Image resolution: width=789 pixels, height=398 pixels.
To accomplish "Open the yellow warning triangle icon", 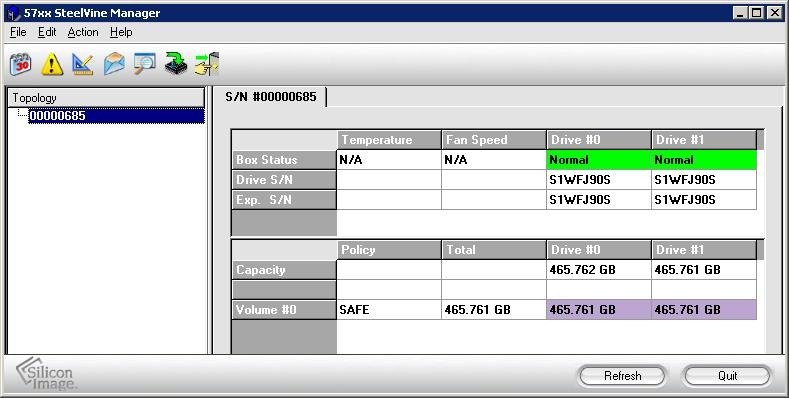I will tap(52, 64).
